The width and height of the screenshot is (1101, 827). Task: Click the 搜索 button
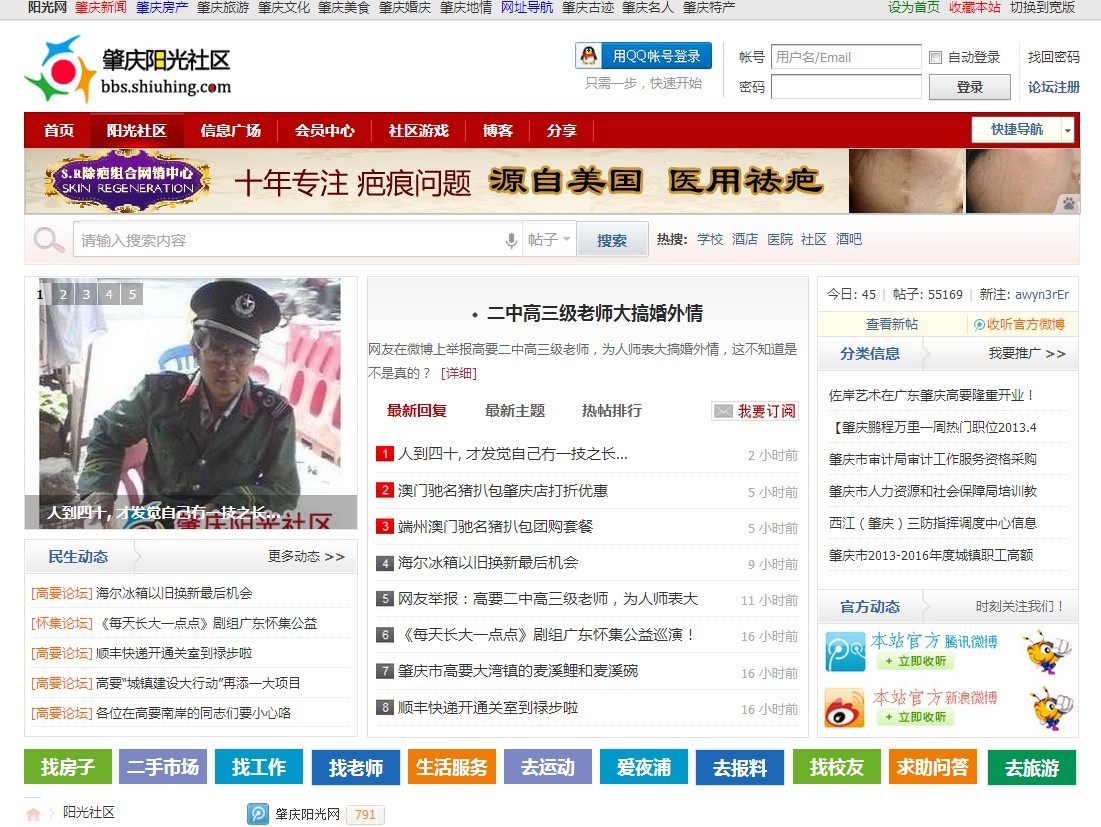pyautogui.click(x=612, y=240)
